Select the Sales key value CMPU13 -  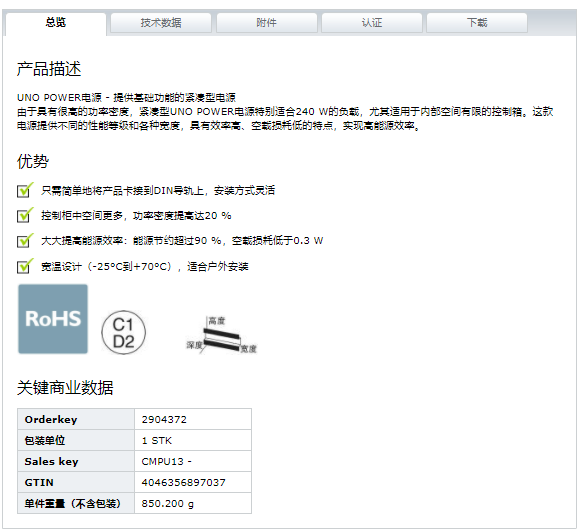(166, 462)
